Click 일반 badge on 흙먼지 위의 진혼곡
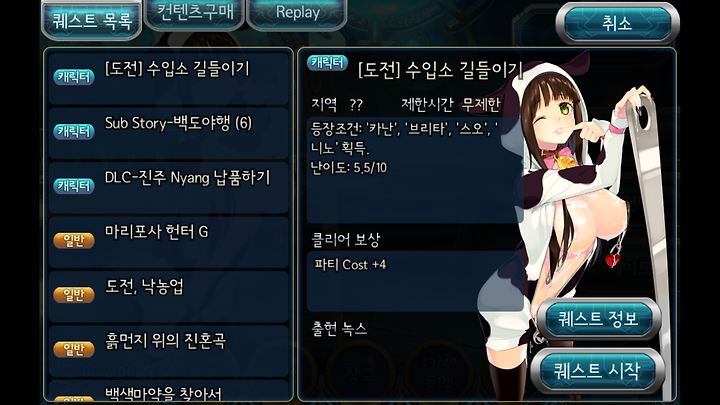 [73, 349]
